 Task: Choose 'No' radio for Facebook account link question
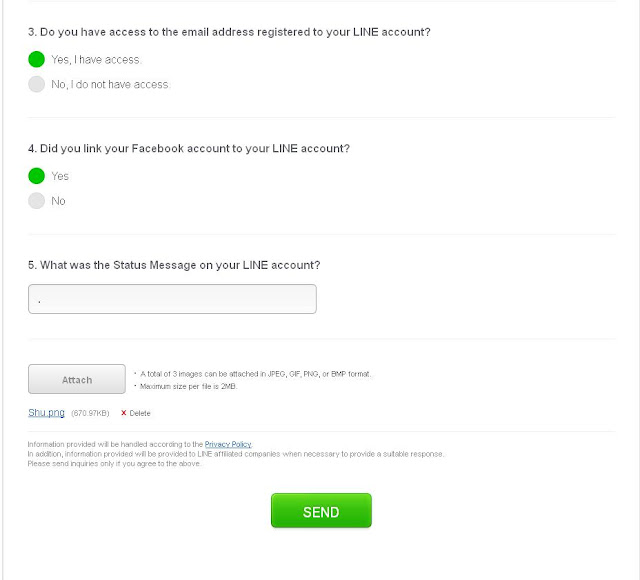36,201
